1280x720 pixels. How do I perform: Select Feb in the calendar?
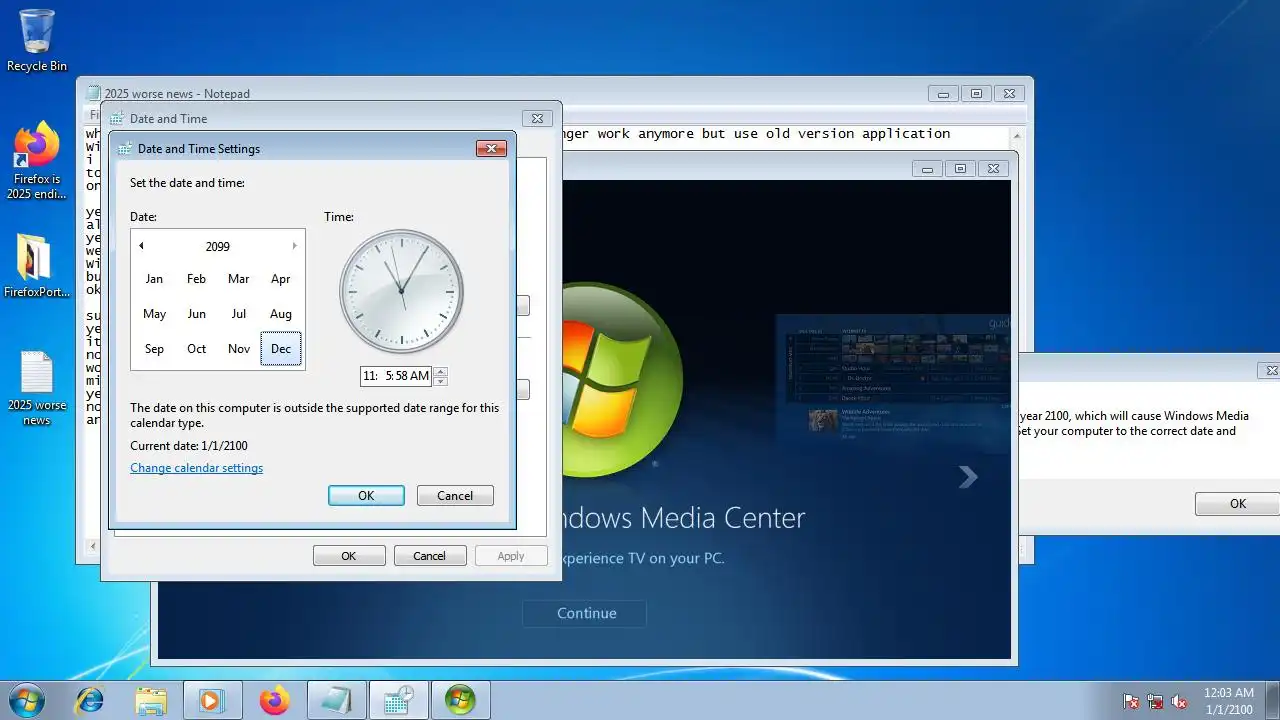pyautogui.click(x=196, y=279)
